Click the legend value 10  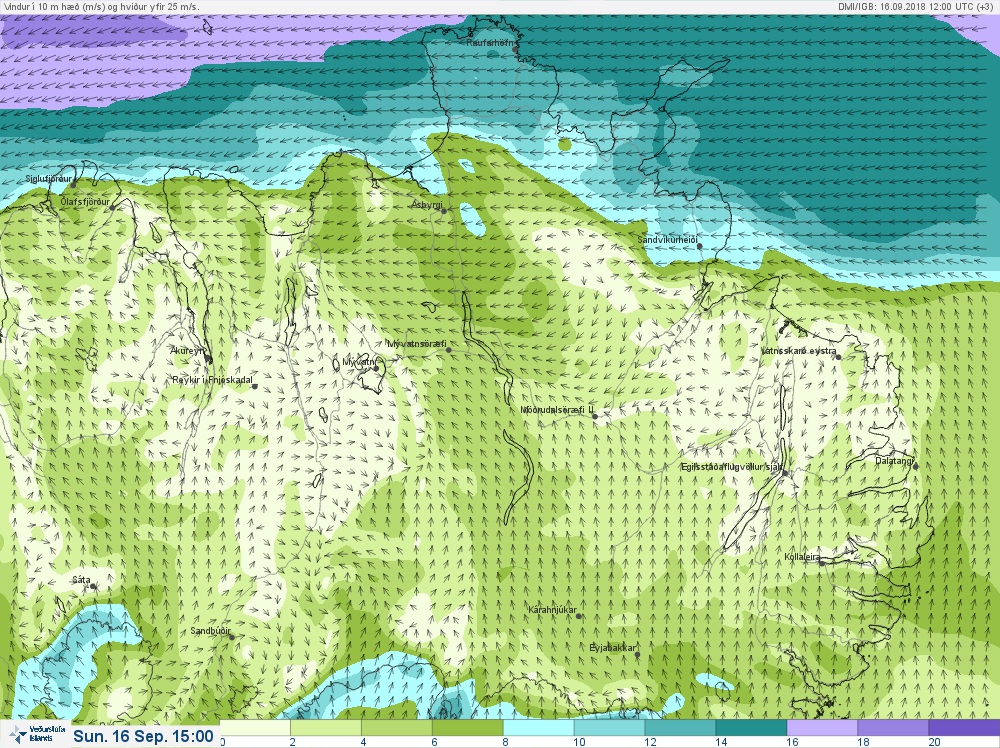click(578, 742)
